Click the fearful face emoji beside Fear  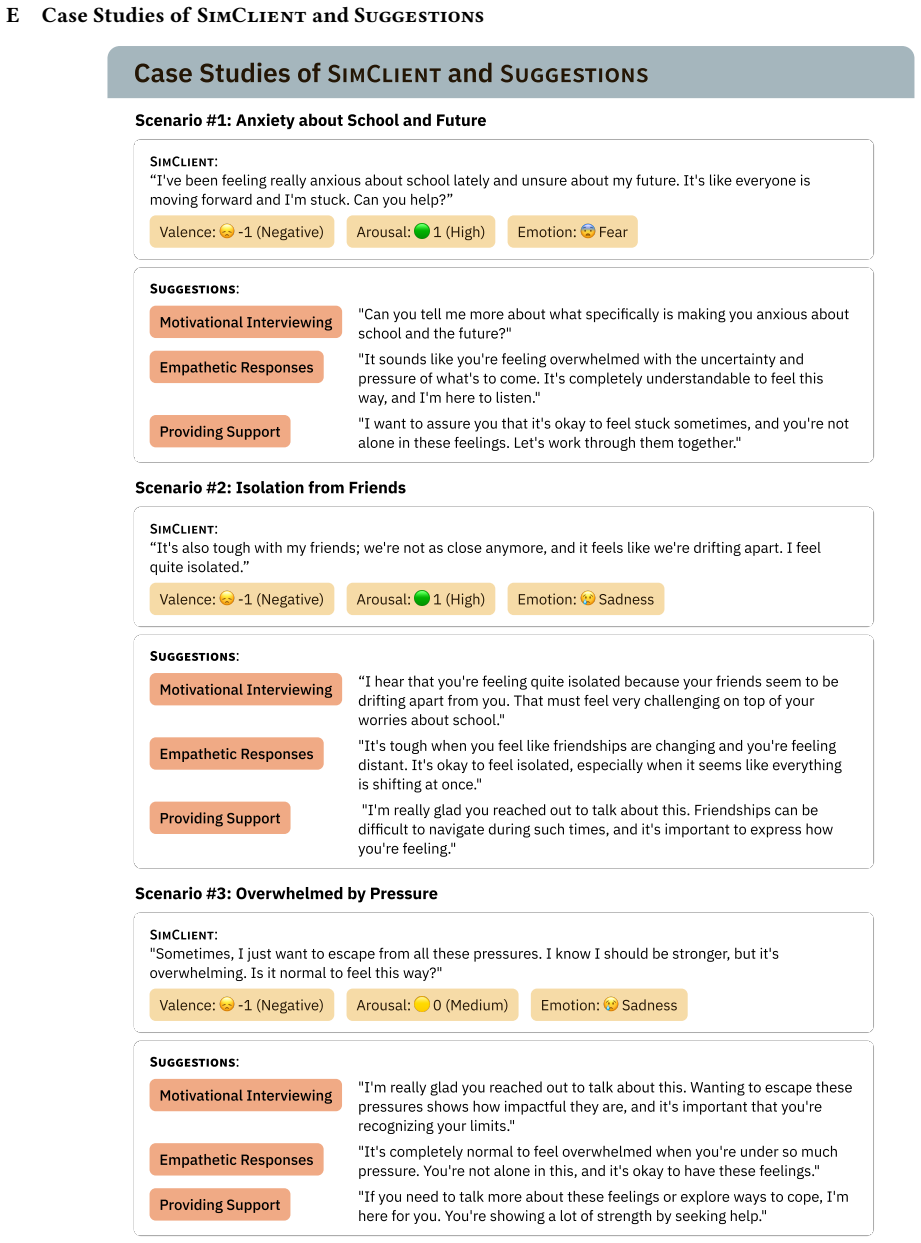click(587, 232)
